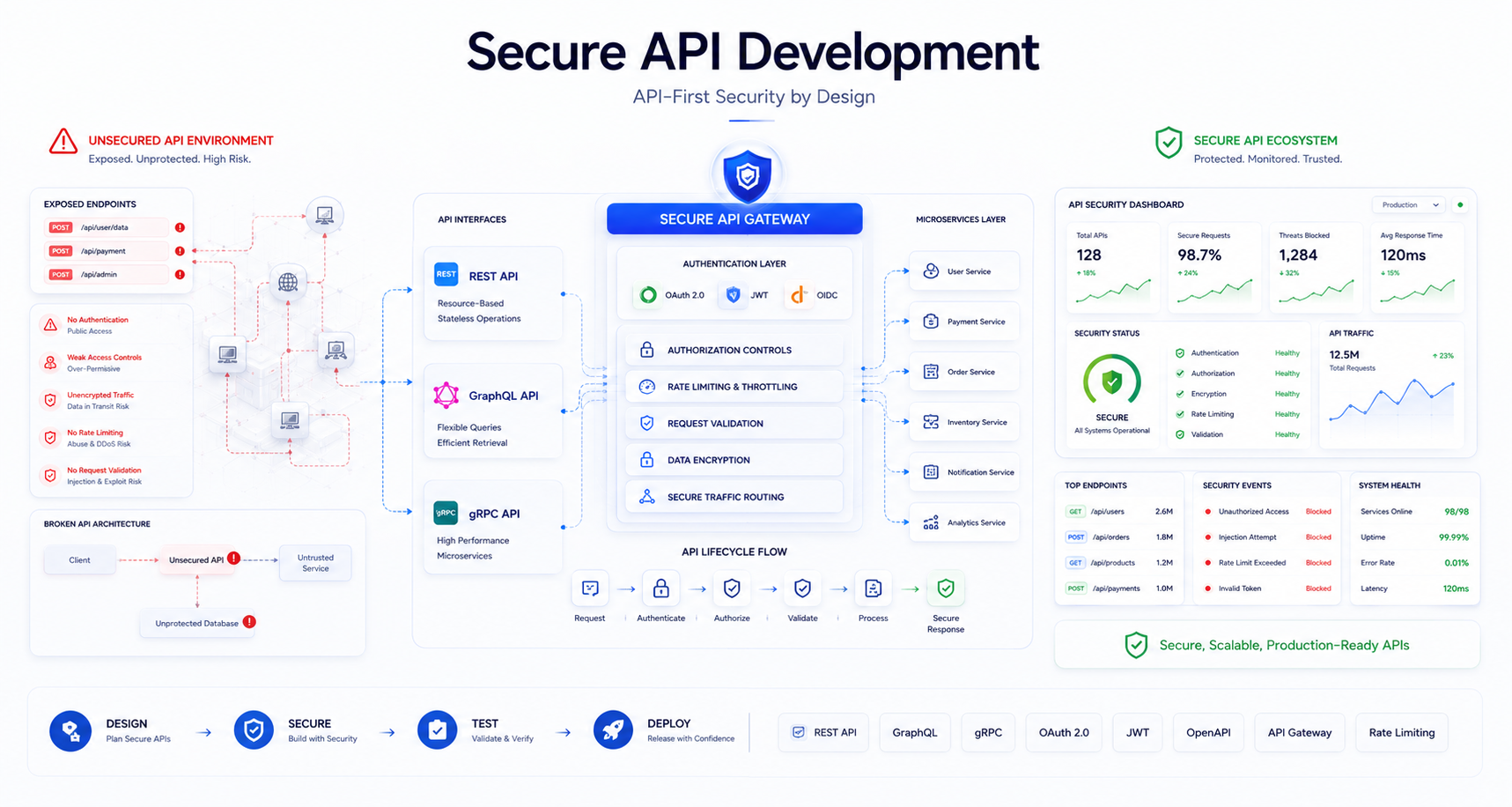This screenshot has height=807, width=1512.
Task: Click the Test stage clipboard icon
Action: pyautogui.click(x=437, y=731)
